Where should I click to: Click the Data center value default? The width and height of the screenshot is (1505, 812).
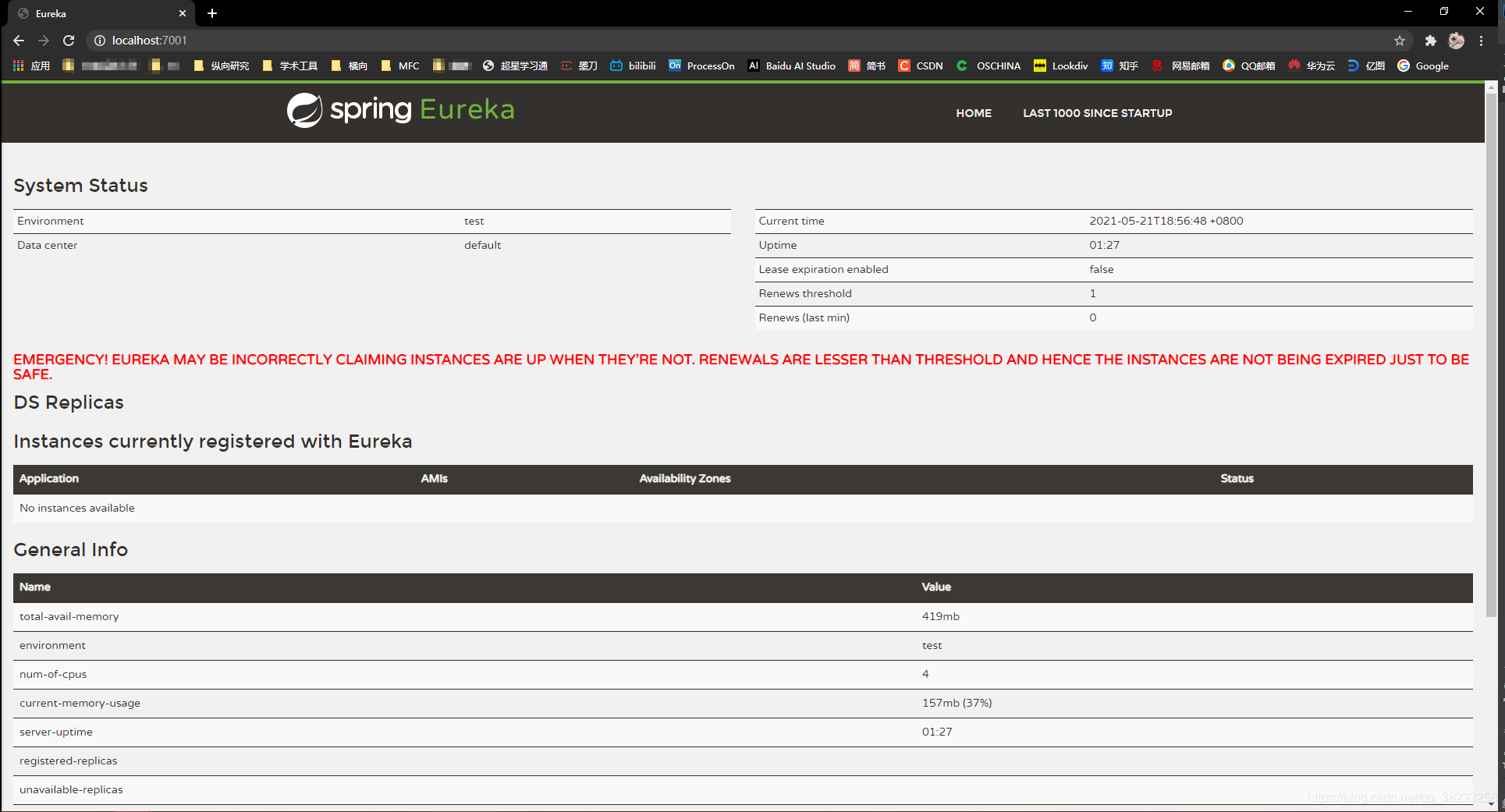[482, 245]
